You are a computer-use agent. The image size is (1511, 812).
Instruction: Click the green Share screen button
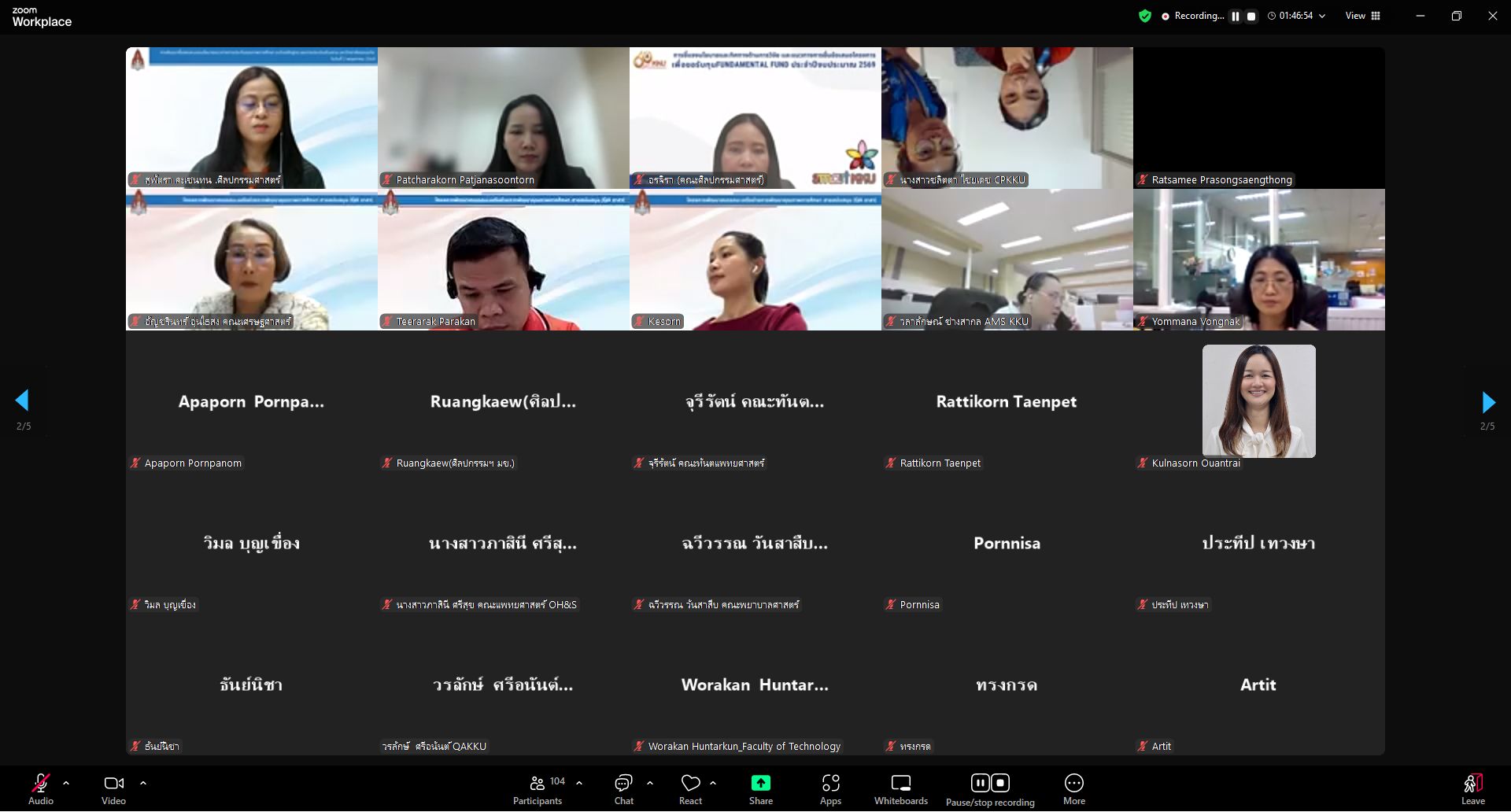point(761,789)
